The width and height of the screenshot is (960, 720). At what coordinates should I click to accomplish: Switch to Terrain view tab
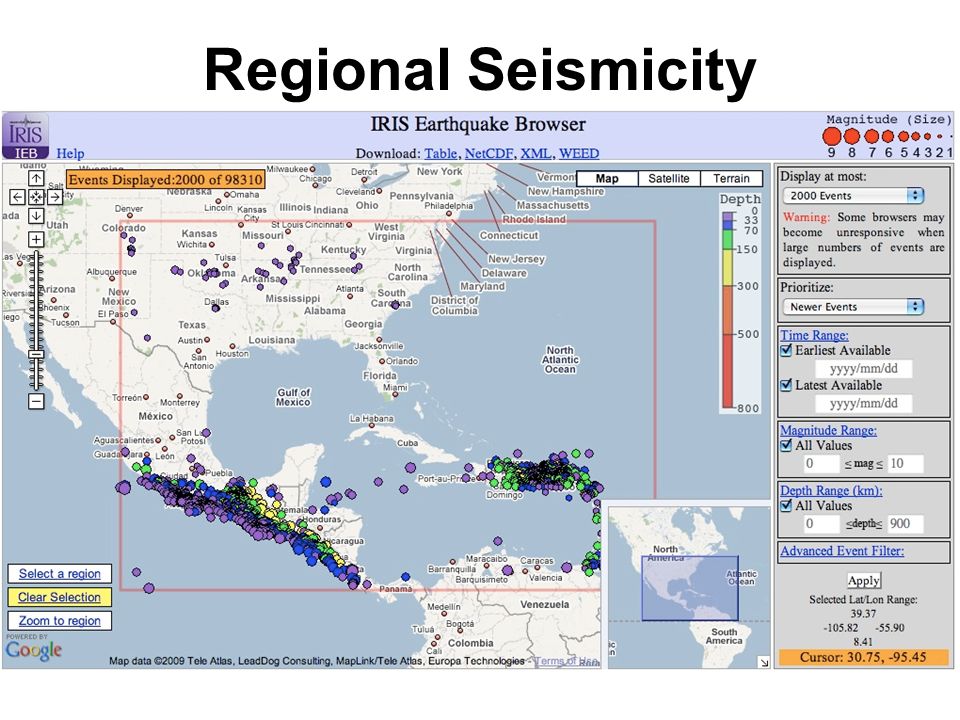coord(731,179)
